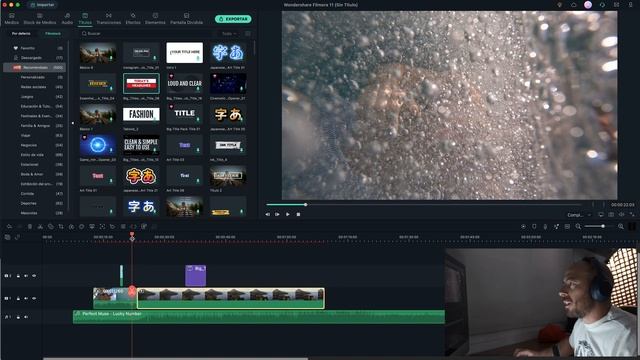The width and height of the screenshot is (640, 360).
Task: Open the messages envelope icon
Action: (x=616, y=5)
